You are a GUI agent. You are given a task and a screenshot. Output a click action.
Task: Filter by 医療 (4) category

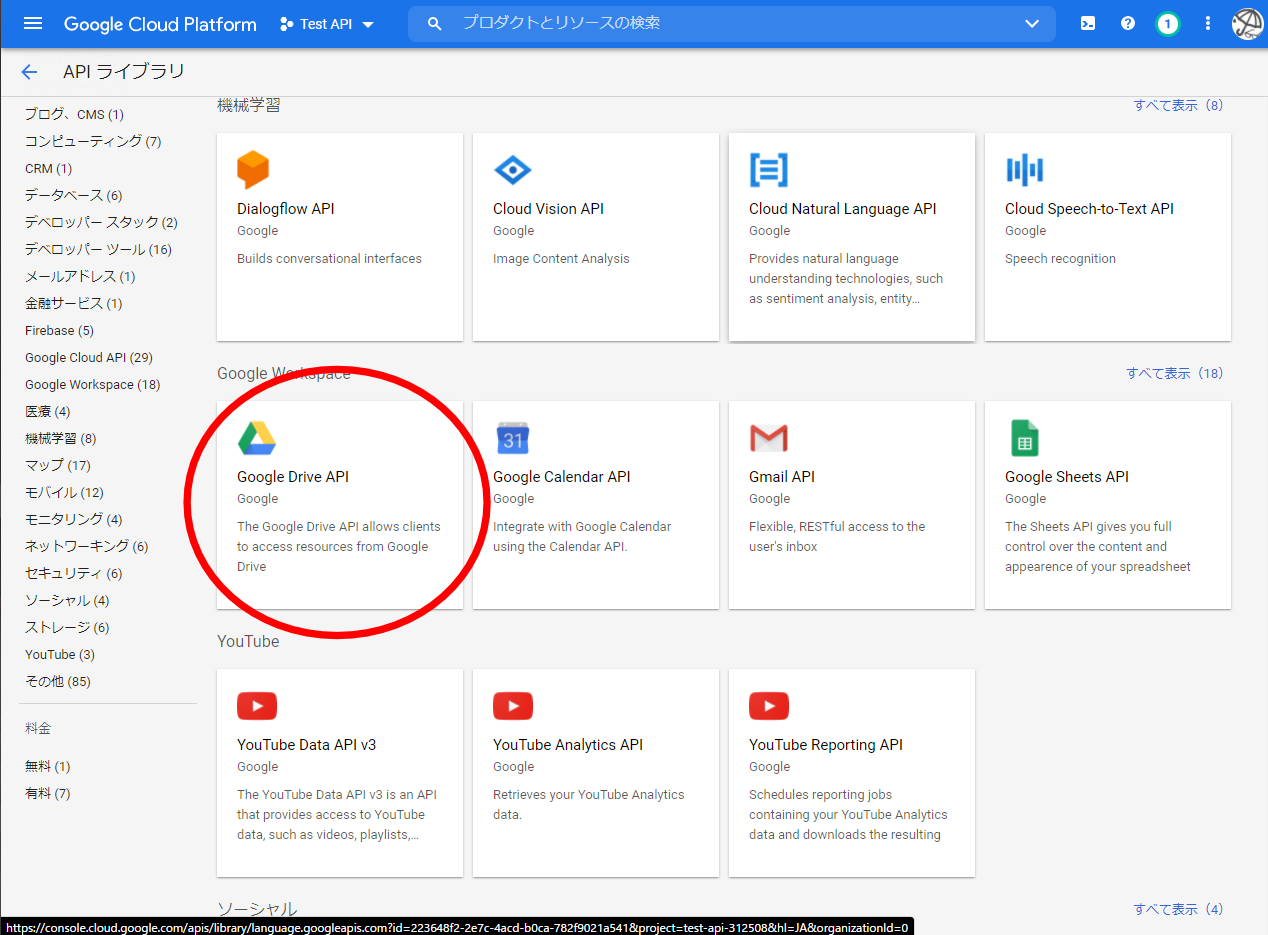click(48, 411)
